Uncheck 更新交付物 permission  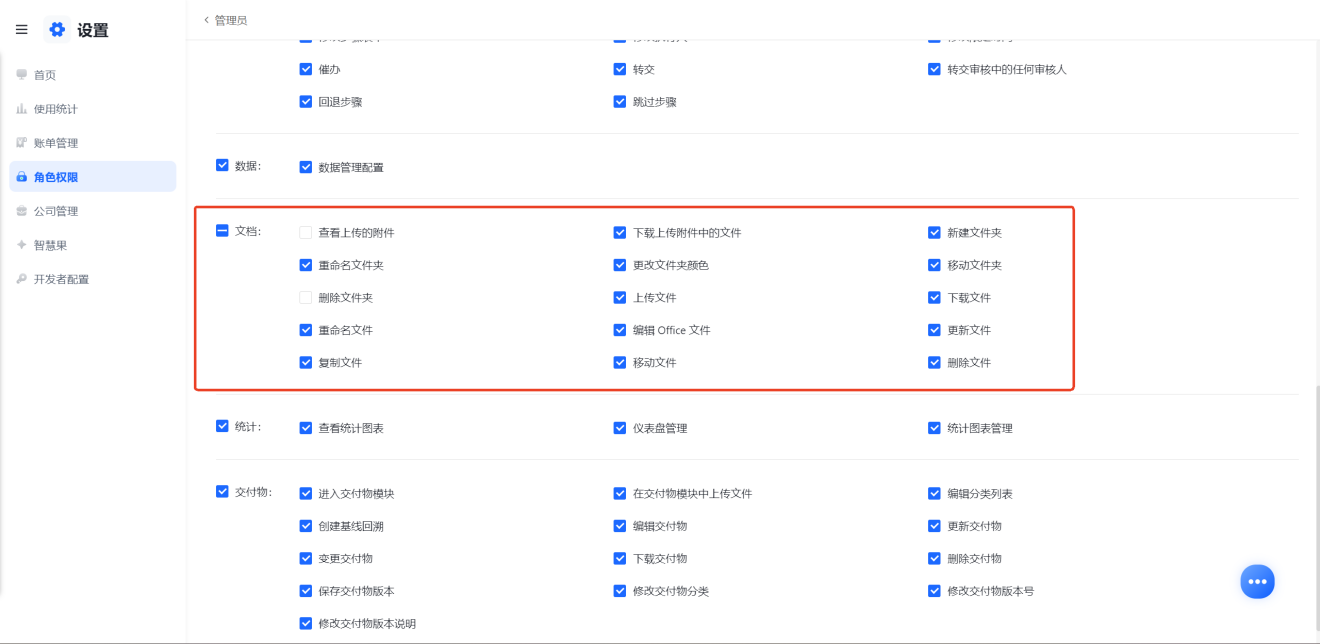[934, 526]
